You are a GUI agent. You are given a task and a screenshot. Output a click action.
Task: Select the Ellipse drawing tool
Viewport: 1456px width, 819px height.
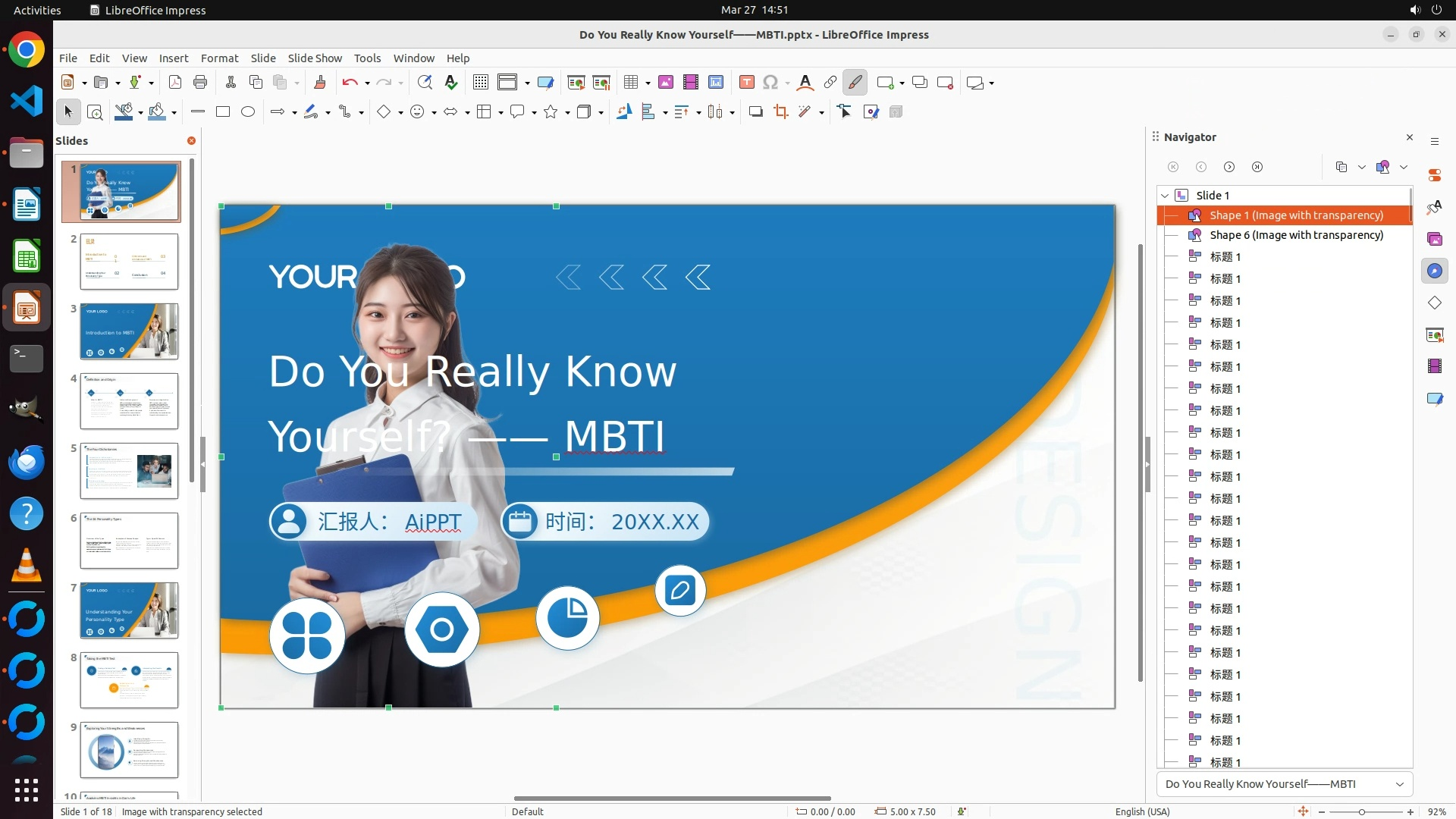(x=248, y=112)
